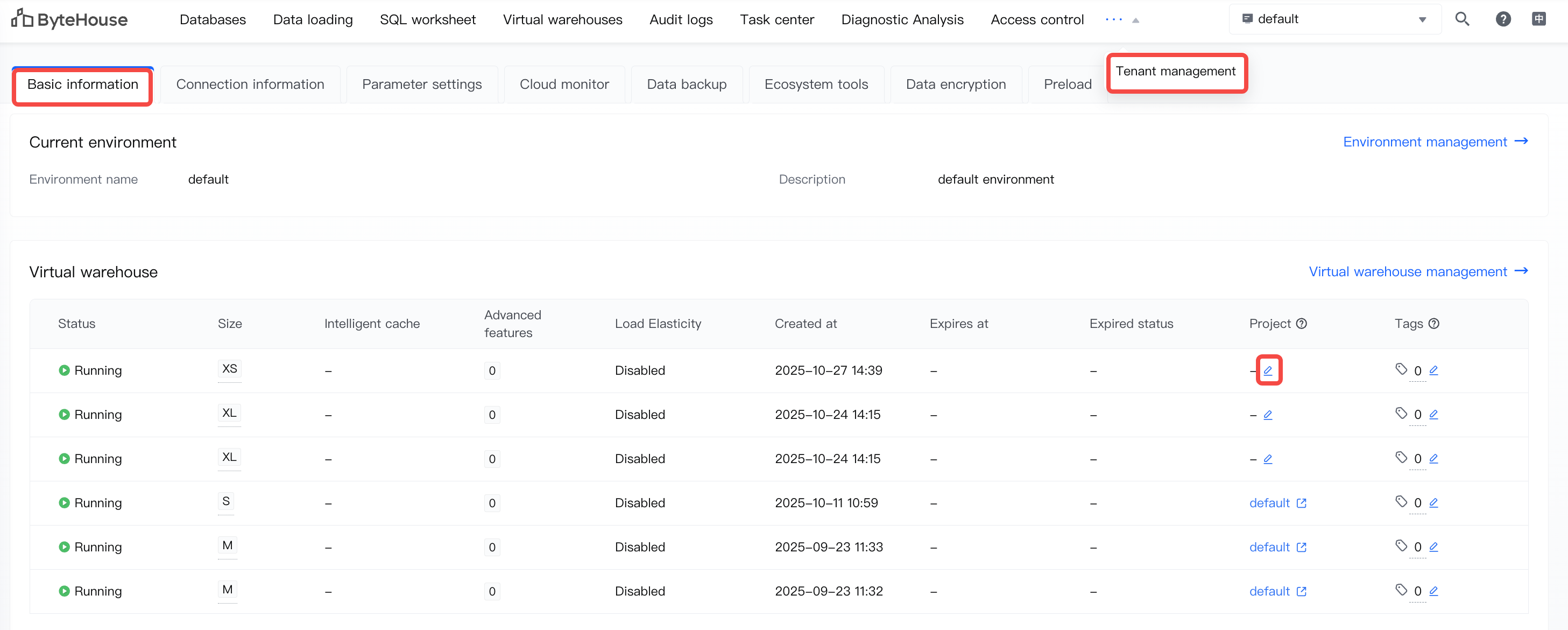Screen dimensions: 1568x630
Task: Click the search magnifier icon
Action: [x=1461, y=19]
